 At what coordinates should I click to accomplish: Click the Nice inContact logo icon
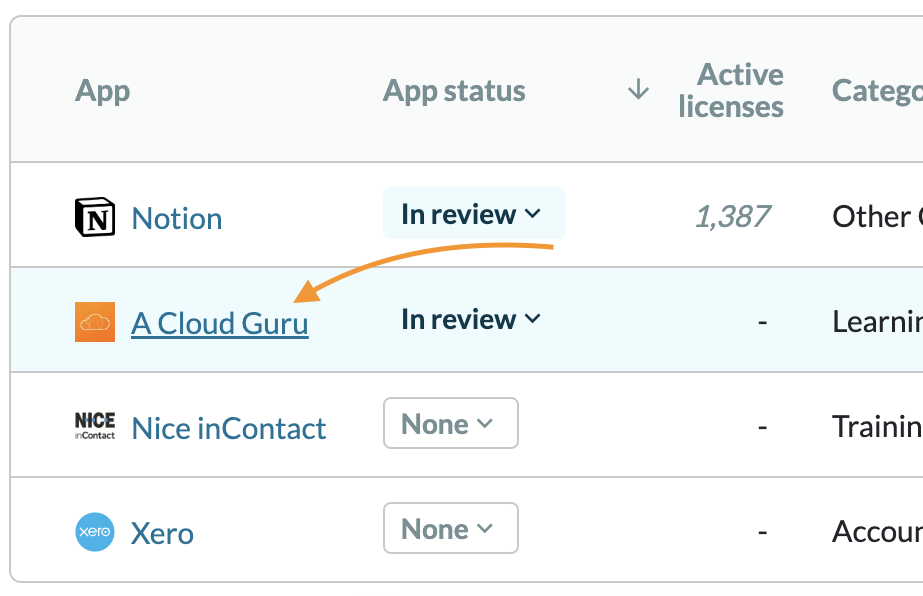point(95,427)
